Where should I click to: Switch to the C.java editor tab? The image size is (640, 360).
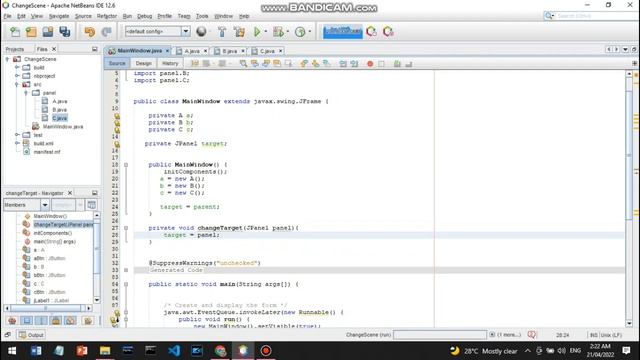coord(267,51)
